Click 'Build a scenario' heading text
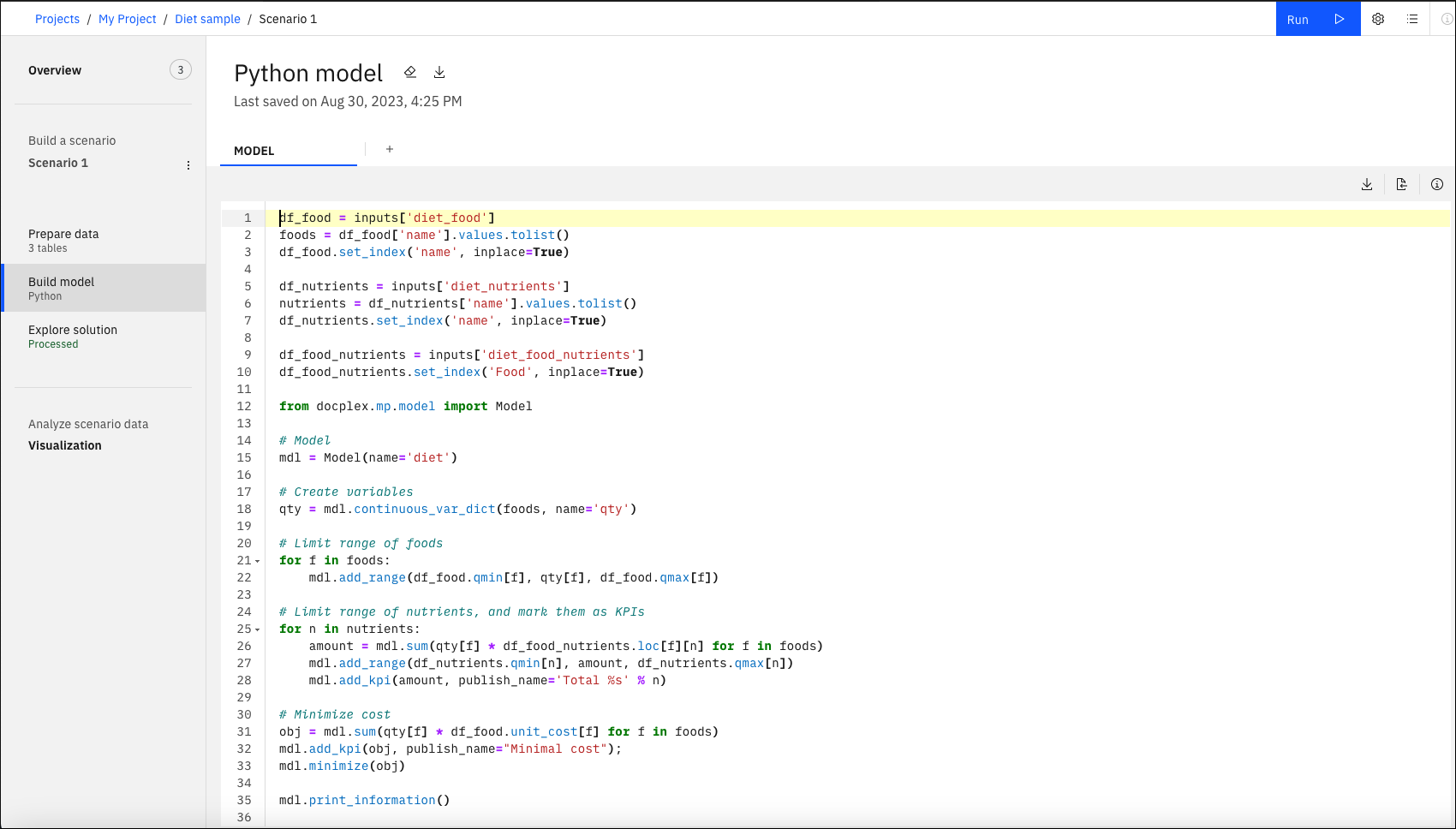Image resolution: width=1456 pixels, height=829 pixels. (72, 140)
